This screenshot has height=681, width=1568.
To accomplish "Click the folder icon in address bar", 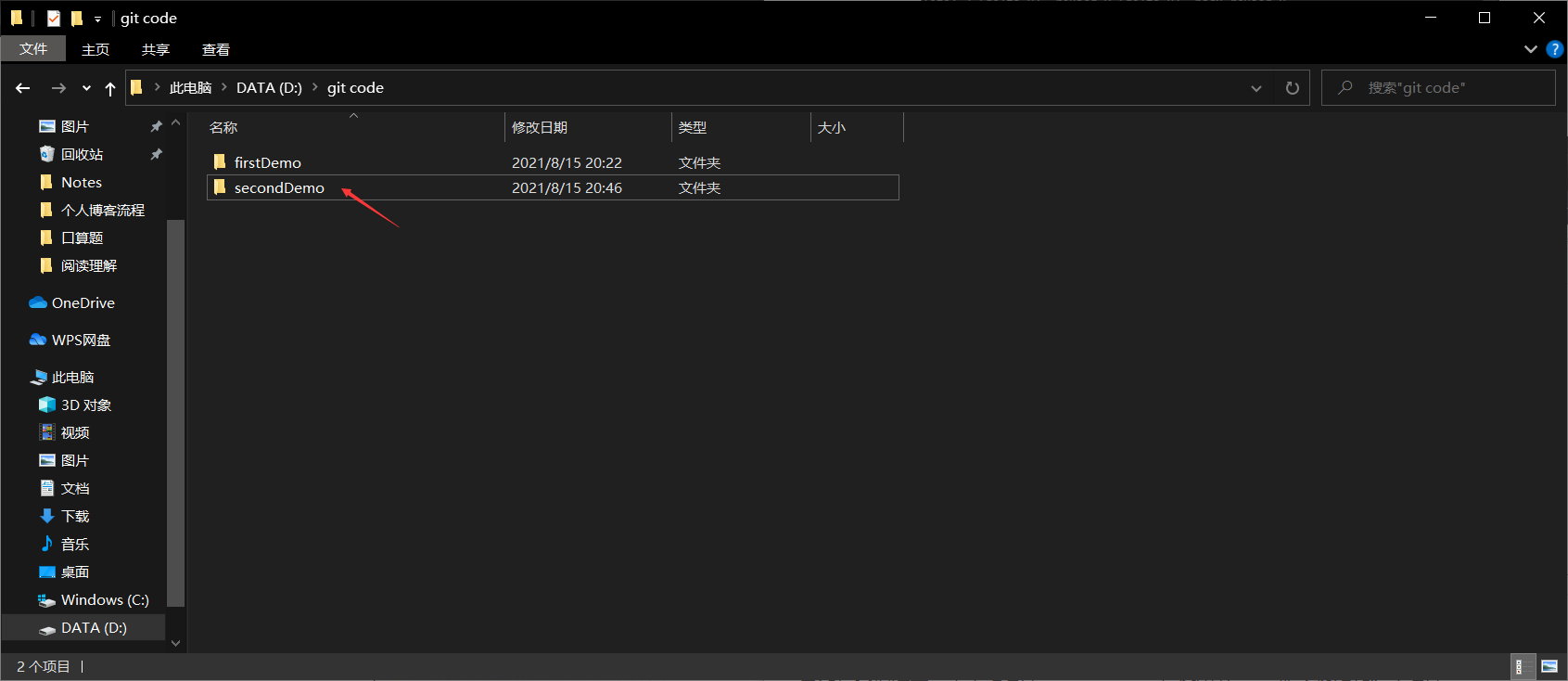I will tap(136, 88).
